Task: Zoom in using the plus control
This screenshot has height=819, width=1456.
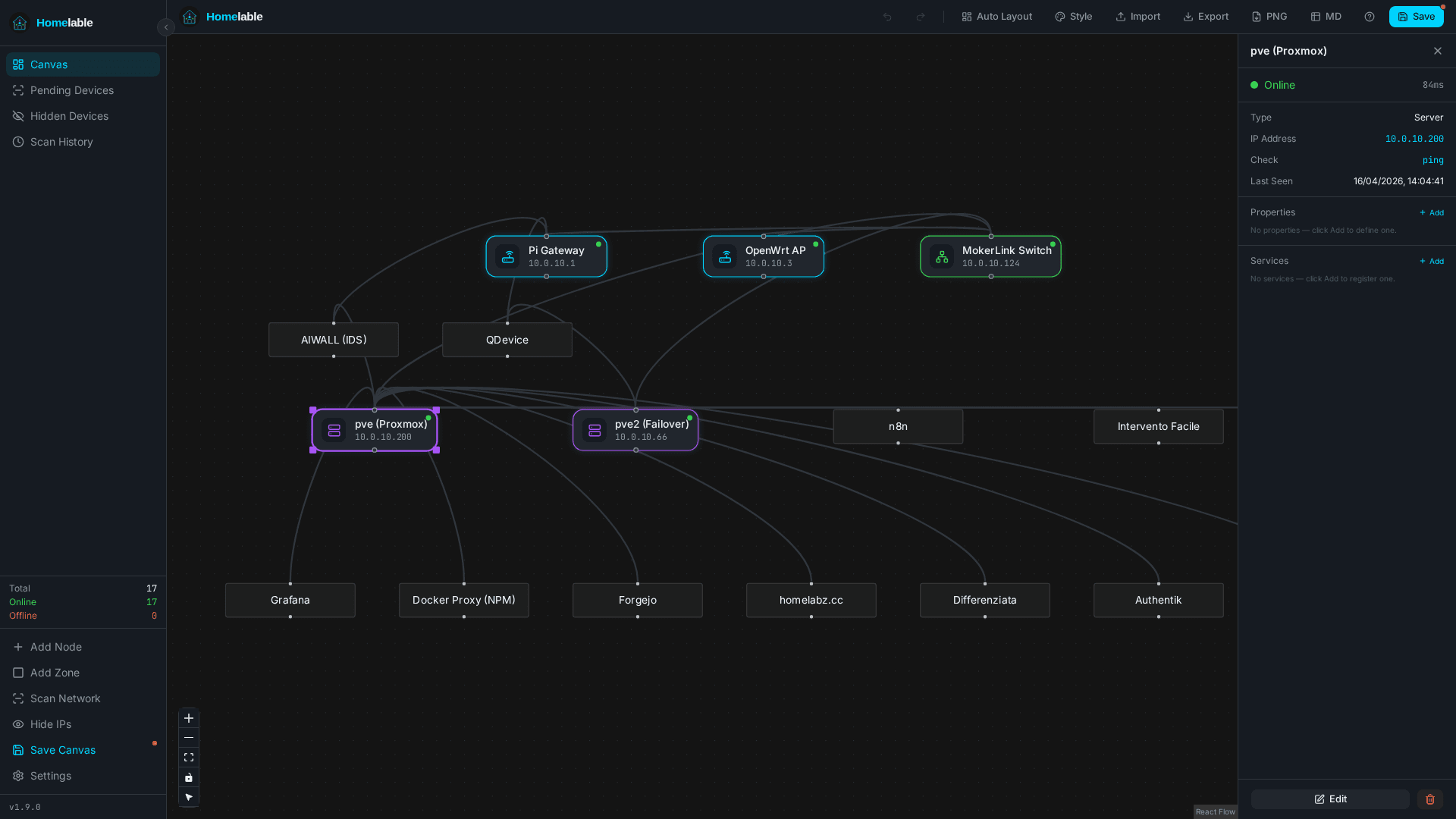Action: [x=188, y=718]
